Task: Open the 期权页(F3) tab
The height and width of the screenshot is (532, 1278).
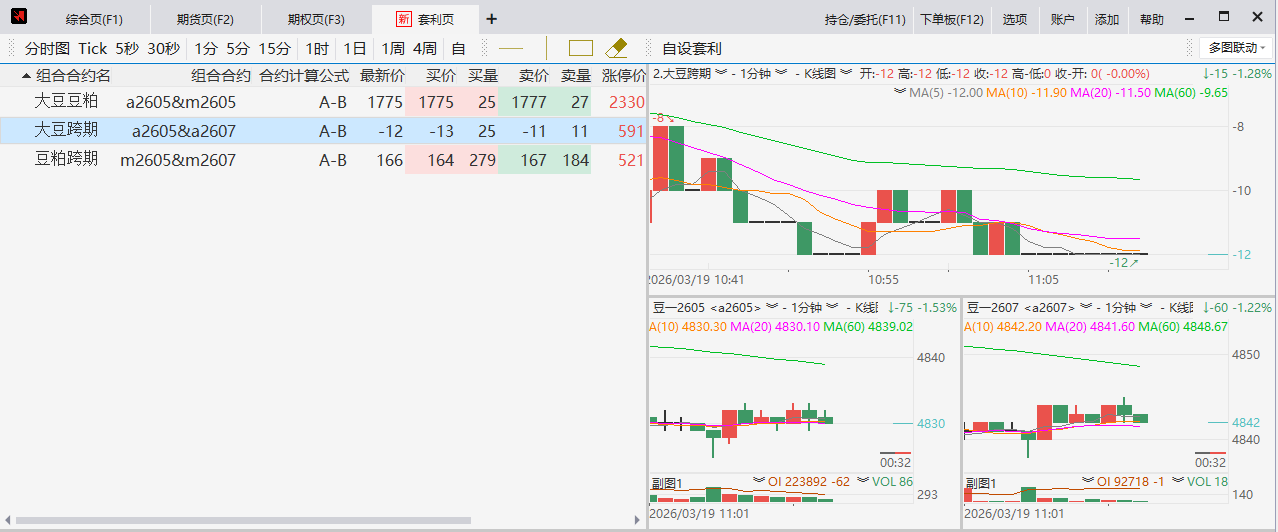Action: [315, 19]
